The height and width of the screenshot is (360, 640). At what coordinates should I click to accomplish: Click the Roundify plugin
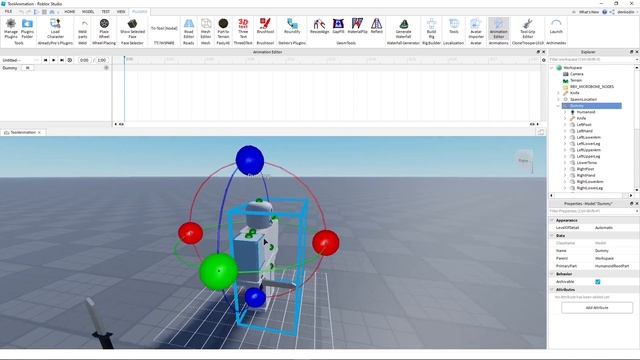click(292, 26)
